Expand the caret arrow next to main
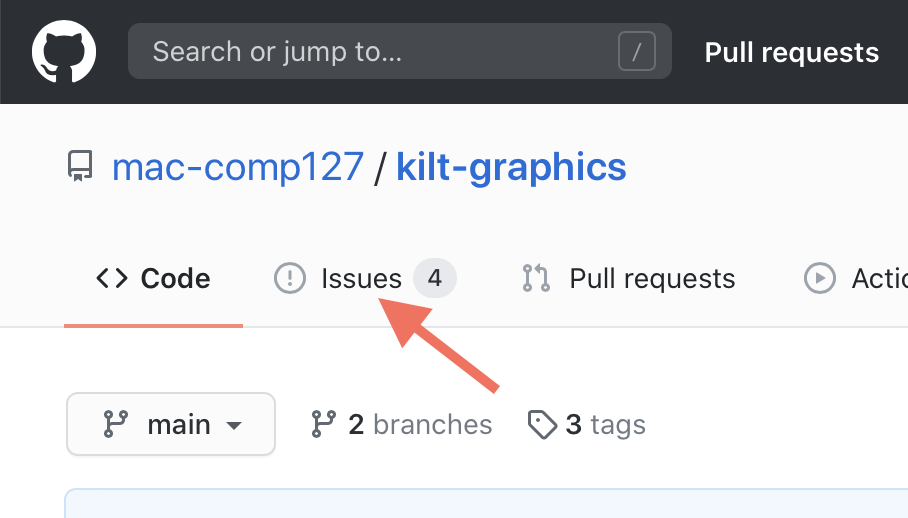 (x=234, y=426)
